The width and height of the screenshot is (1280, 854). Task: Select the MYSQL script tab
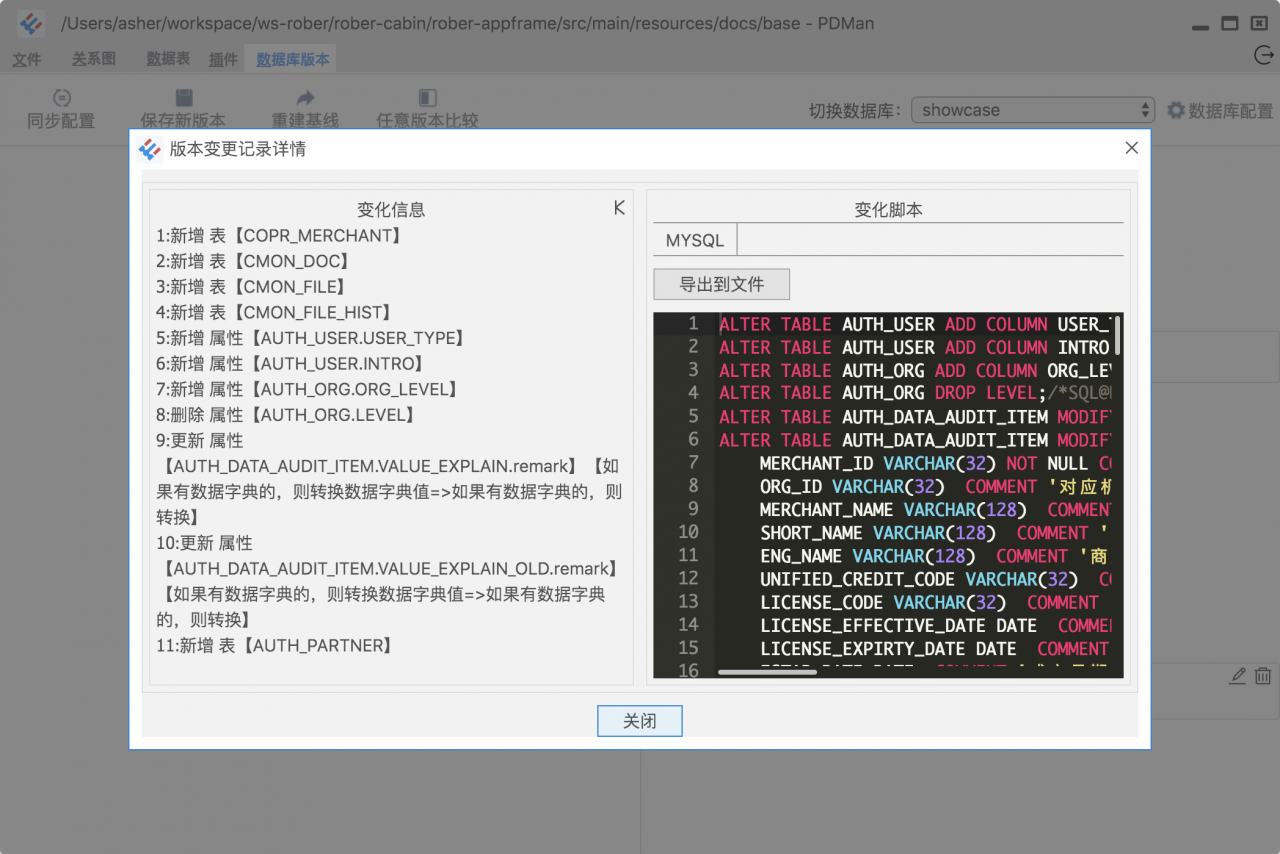pos(694,241)
